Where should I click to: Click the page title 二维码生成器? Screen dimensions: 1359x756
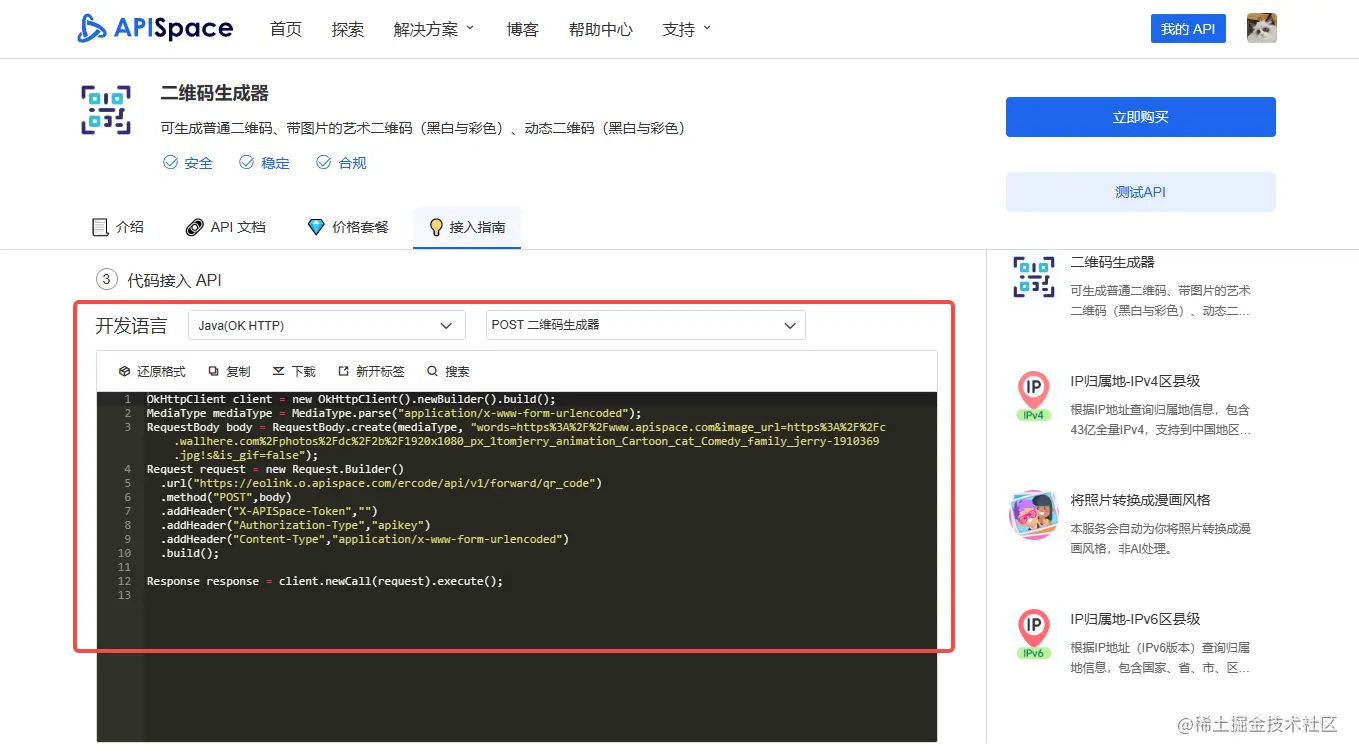pos(215,93)
